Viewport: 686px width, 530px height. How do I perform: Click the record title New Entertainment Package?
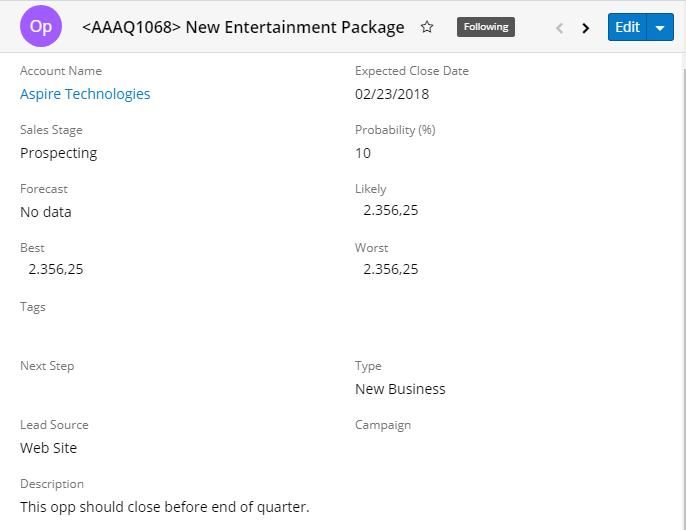coord(243,27)
